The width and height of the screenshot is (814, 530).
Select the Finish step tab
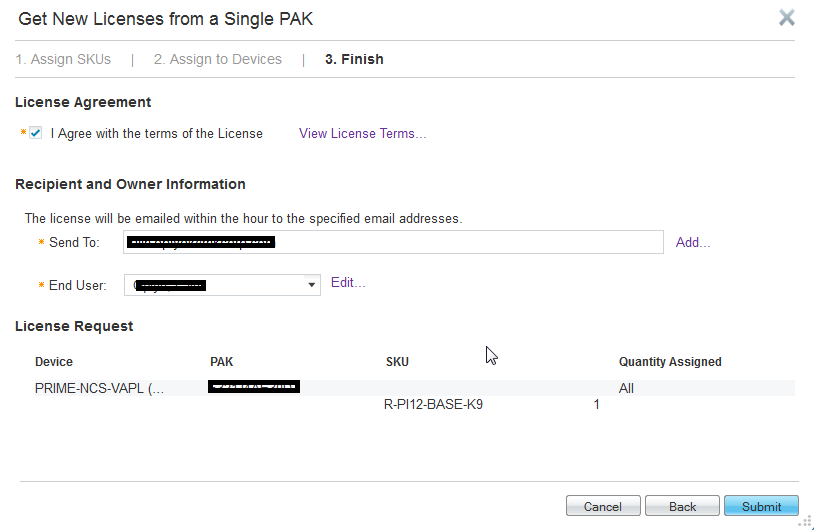coord(354,59)
